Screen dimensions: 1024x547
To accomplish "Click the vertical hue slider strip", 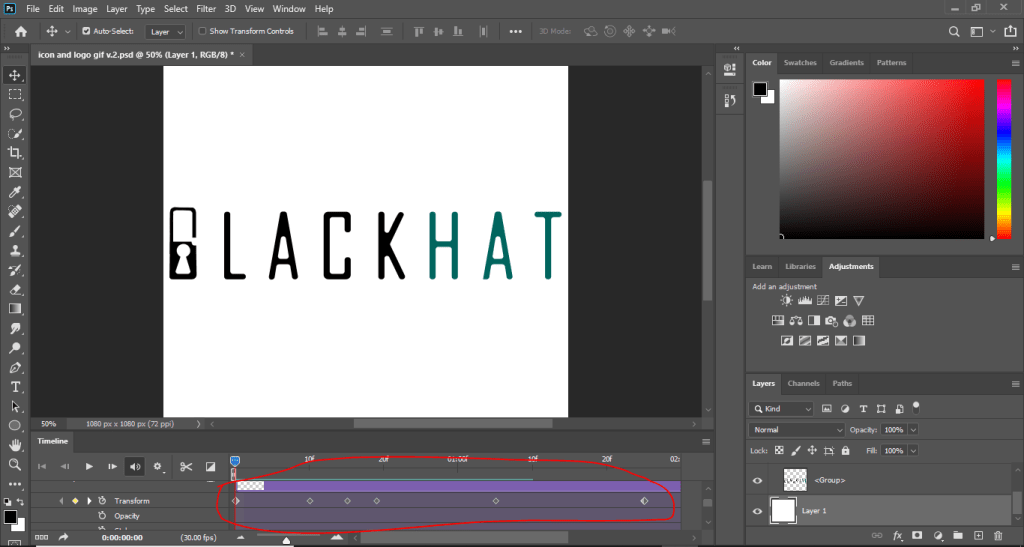I will click(x=1003, y=159).
